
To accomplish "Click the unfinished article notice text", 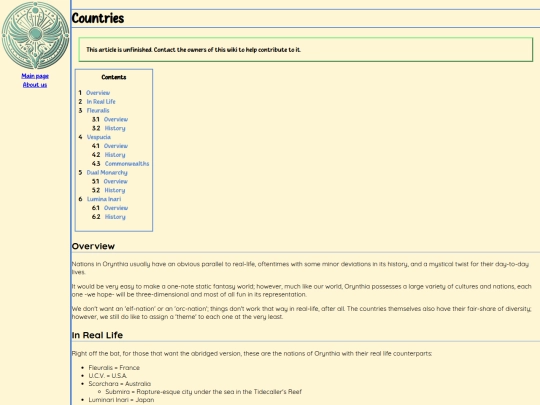I will coord(193,50).
